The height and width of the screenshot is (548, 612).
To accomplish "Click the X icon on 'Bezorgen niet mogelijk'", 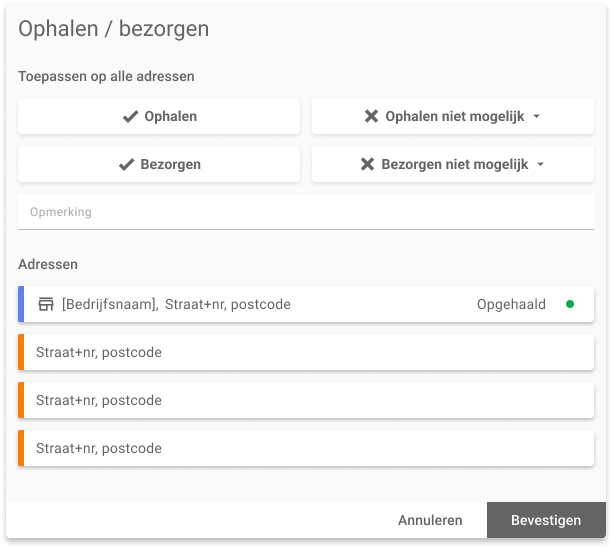I will 367,164.
